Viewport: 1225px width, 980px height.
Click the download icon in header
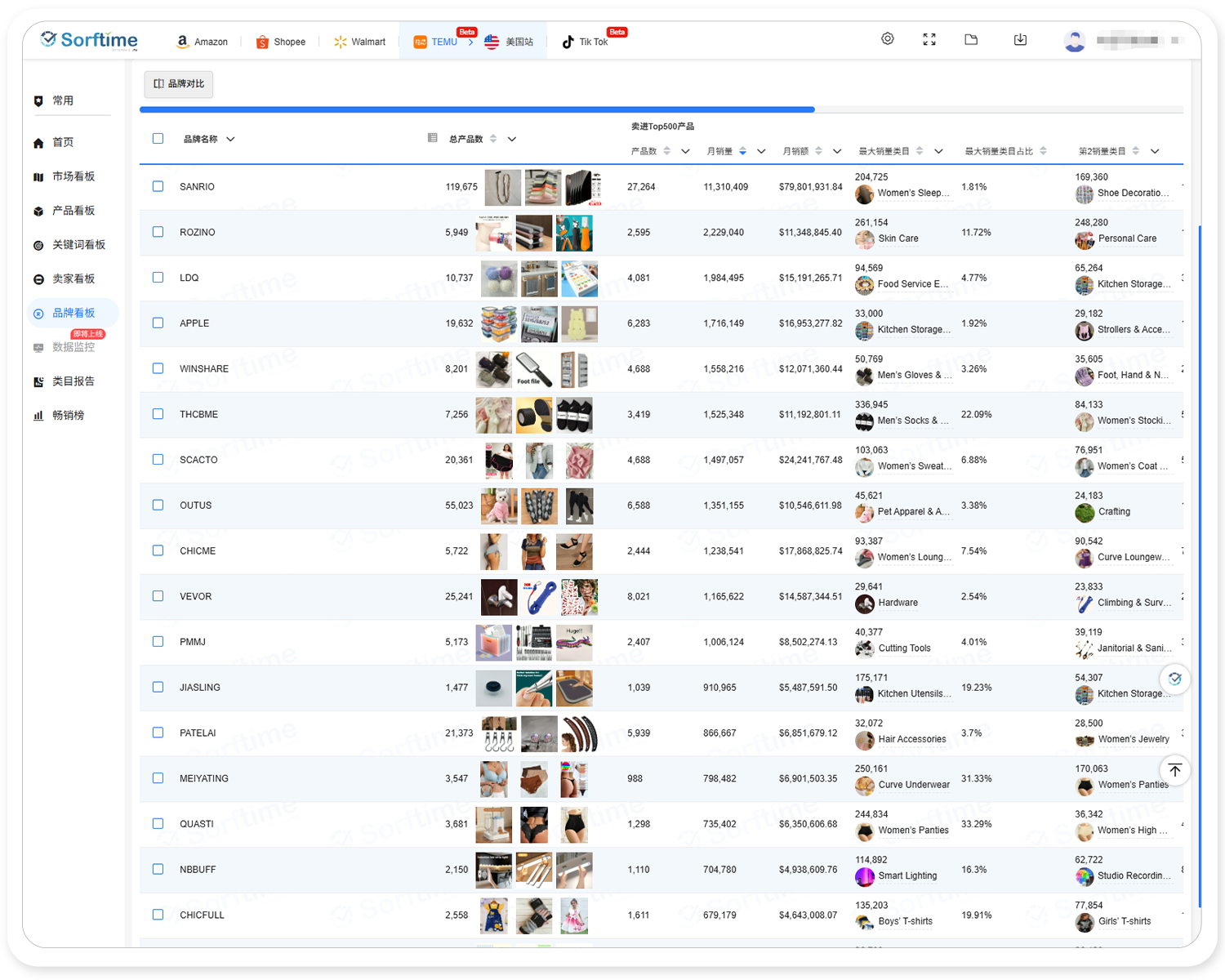click(1020, 39)
